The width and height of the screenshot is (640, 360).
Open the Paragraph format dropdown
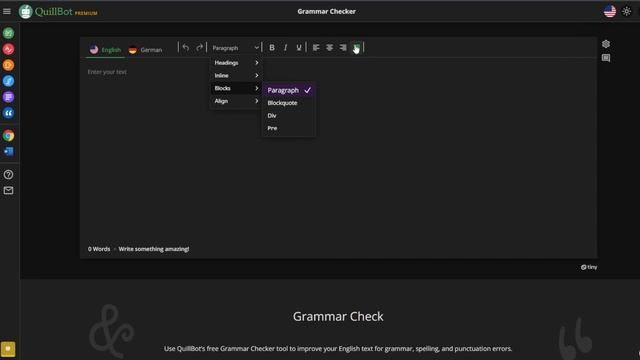click(236, 48)
